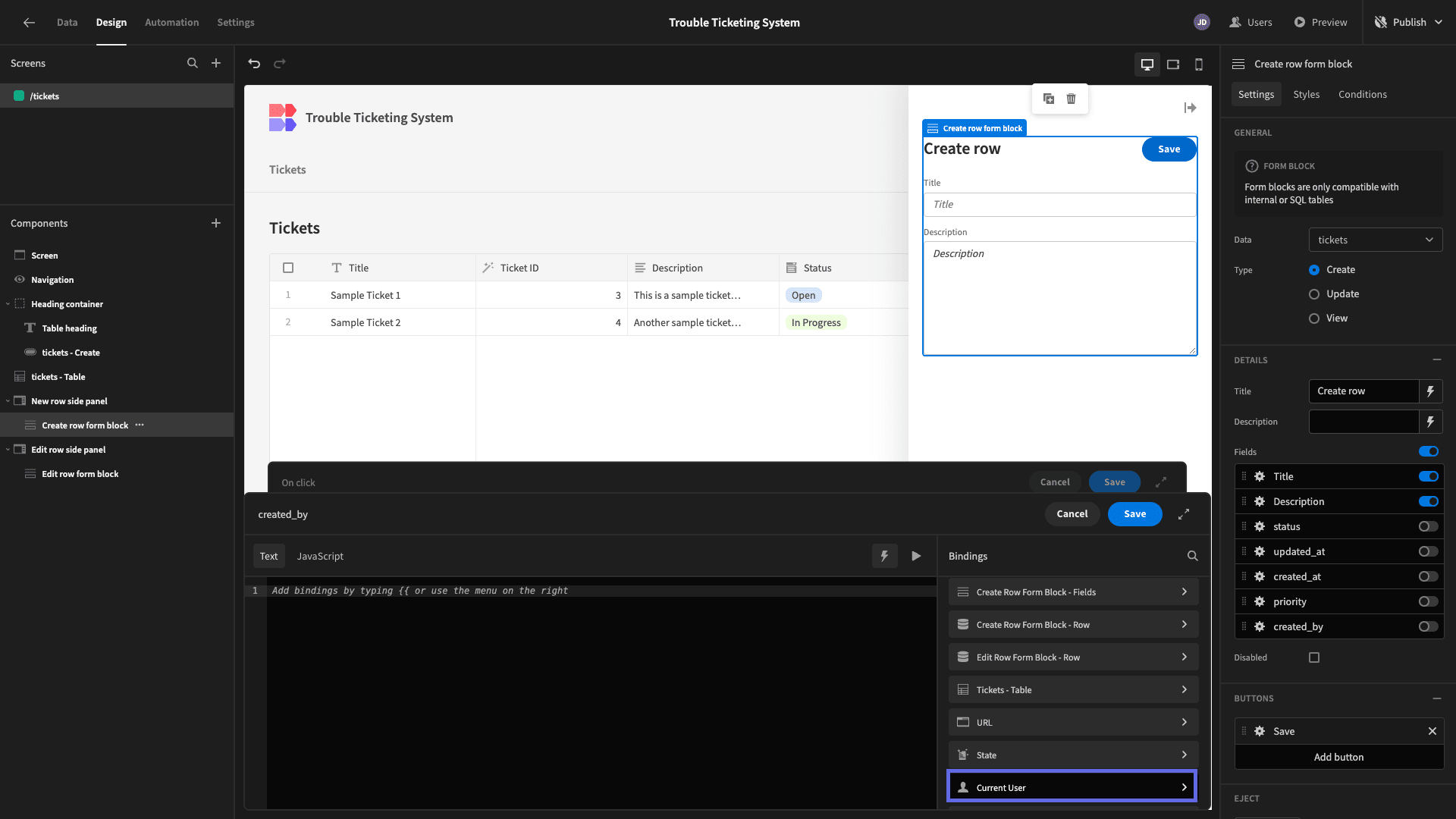Click the lightning bolt beside Title field
The height and width of the screenshot is (819, 1456).
click(1430, 391)
